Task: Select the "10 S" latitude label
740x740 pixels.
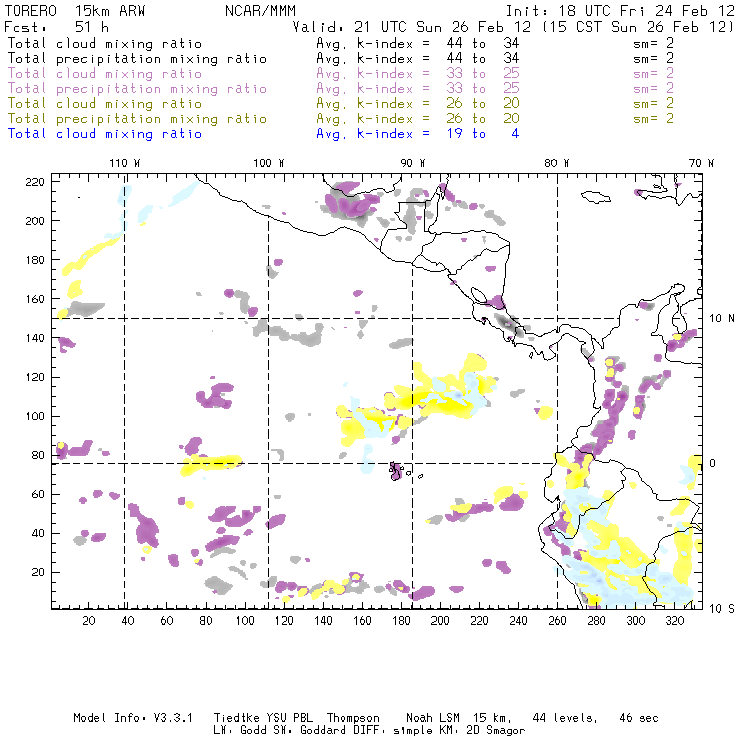Action: [x=722, y=609]
